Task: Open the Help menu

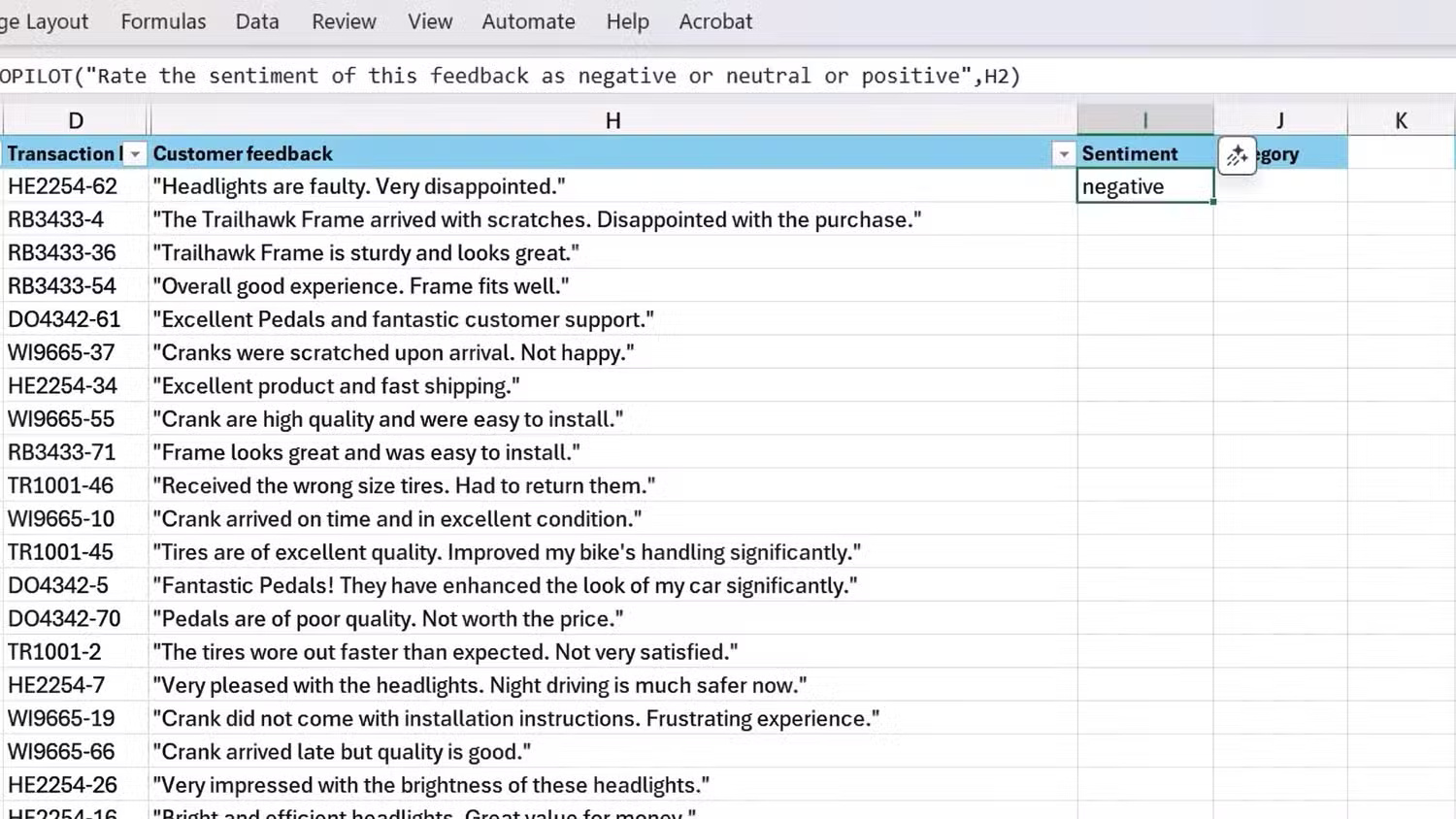Action: point(627,21)
